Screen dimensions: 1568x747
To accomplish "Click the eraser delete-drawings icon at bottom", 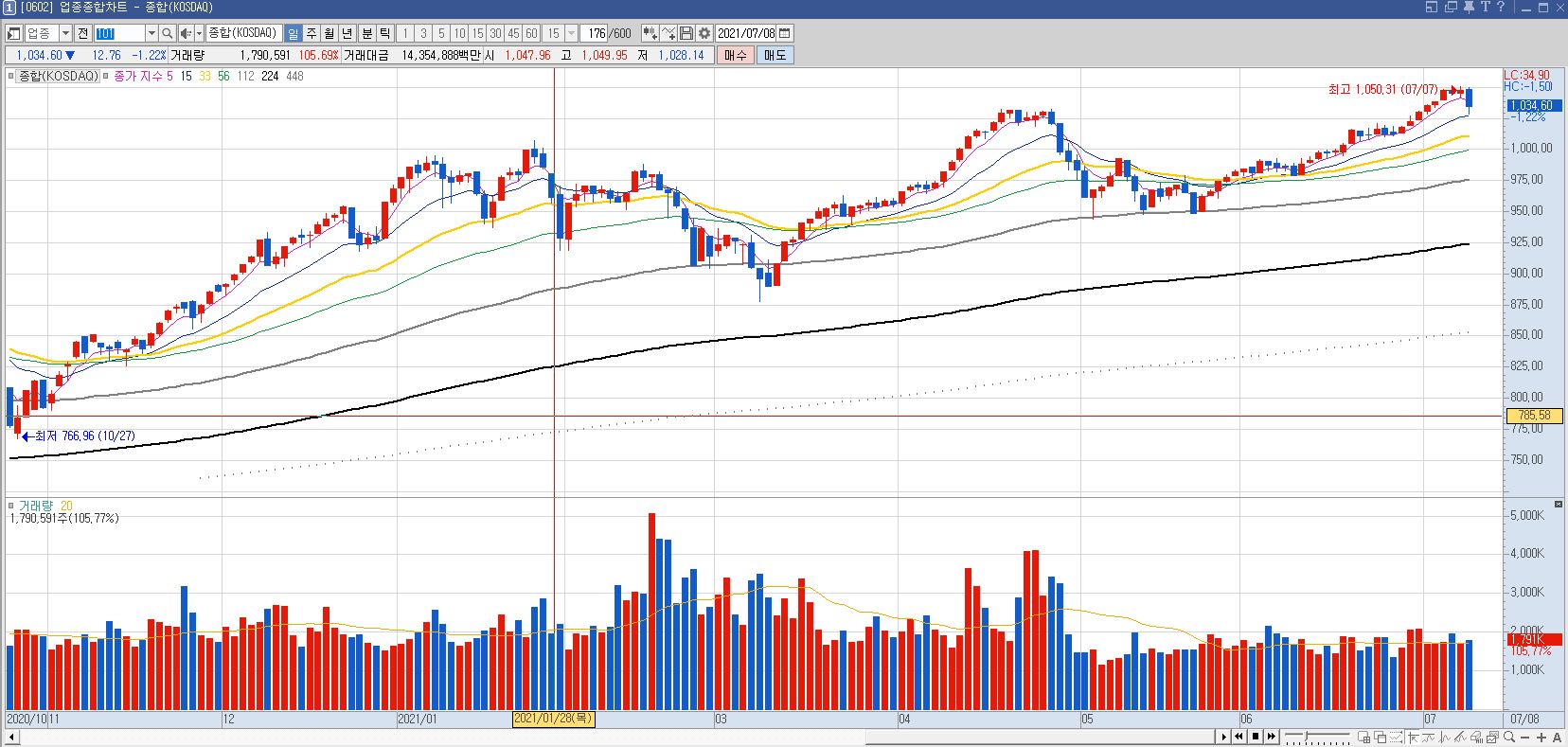I will coord(1476,737).
